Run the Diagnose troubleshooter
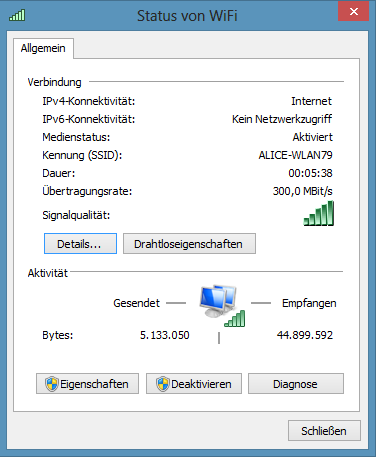The image size is (376, 457). click(x=296, y=384)
